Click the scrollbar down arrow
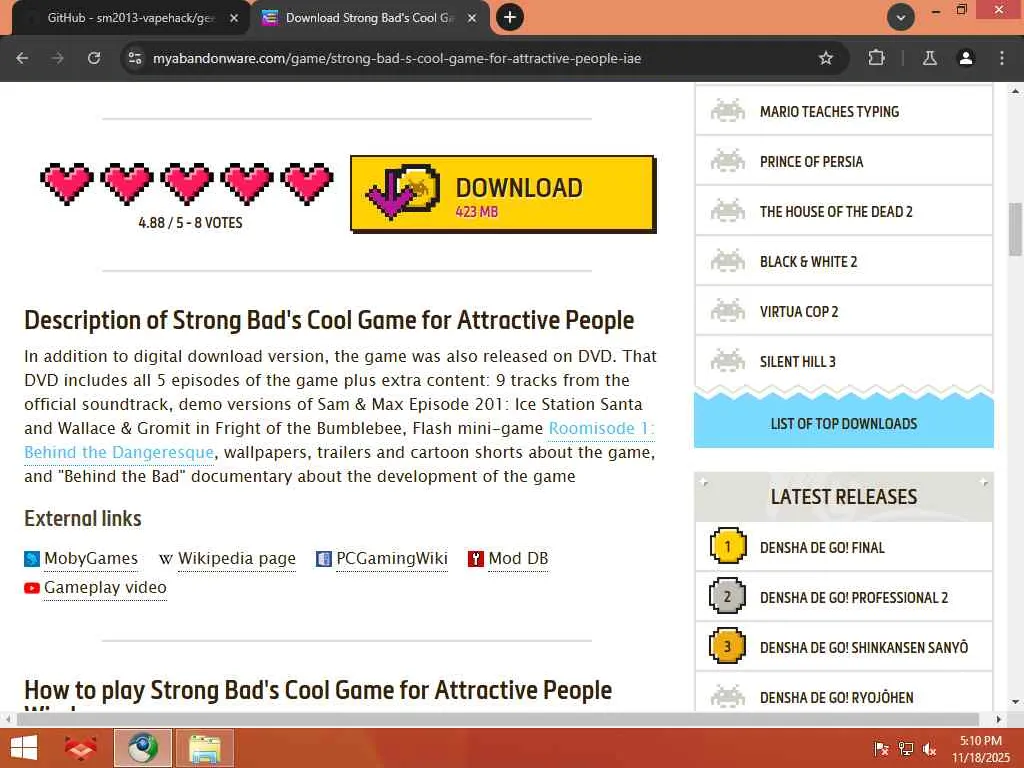Viewport: 1024px width, 768px height. point(1015,702)
